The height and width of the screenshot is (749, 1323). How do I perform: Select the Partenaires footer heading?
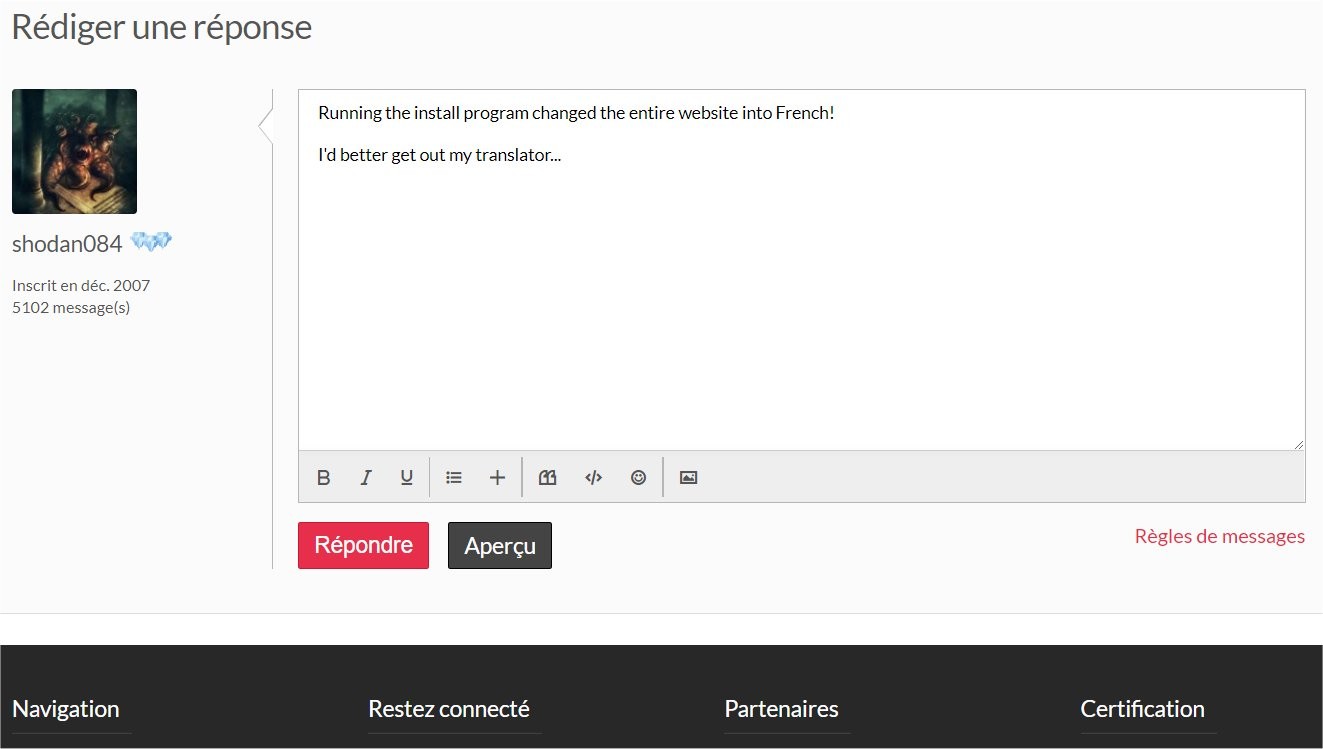click(x=781, y=709)
